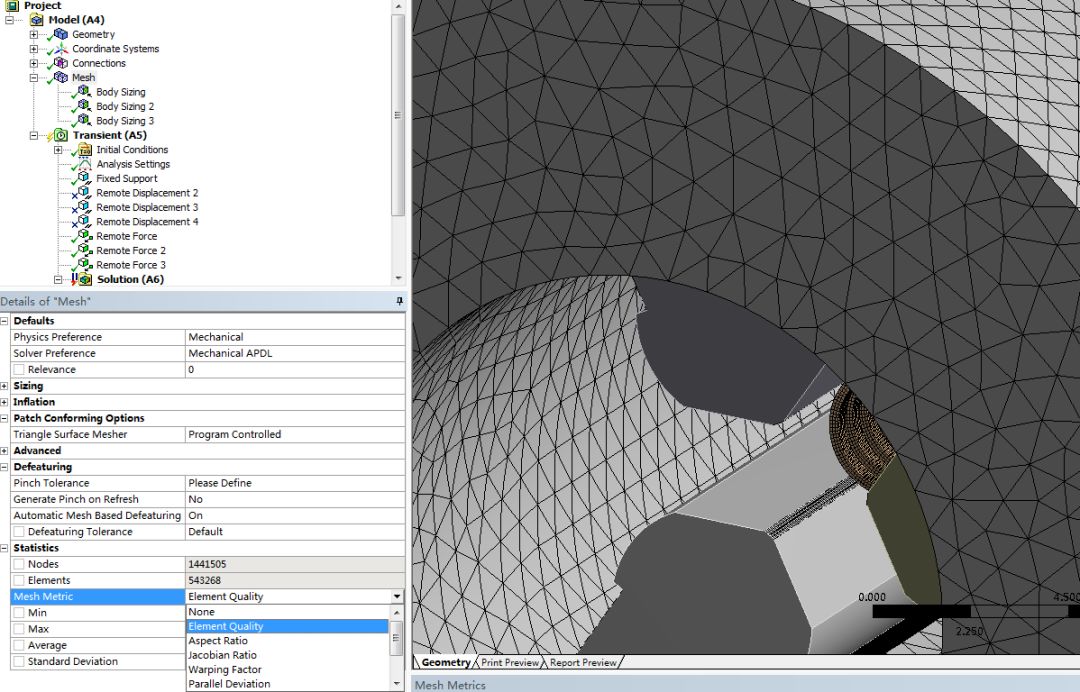Image resolution: width=1080 pixels, height=692 pixels.
Task: Click the Geometry node icon
Action: coord(61,34)
